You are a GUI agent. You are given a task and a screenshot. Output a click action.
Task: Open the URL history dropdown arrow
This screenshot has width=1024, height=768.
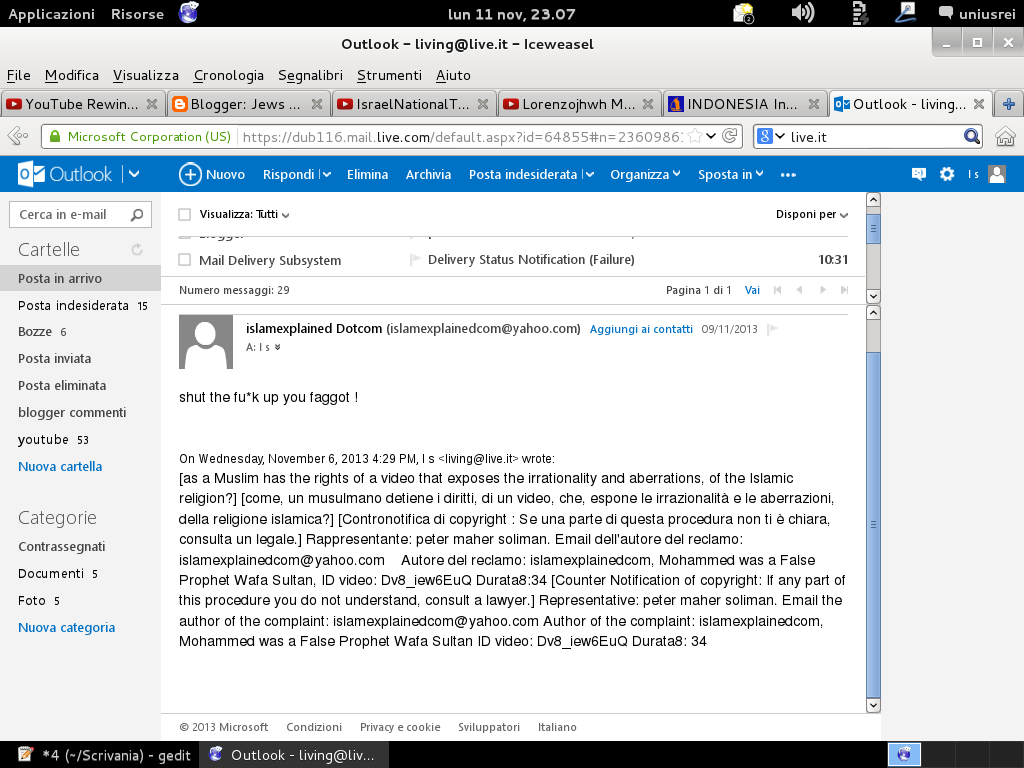(711, 136)
